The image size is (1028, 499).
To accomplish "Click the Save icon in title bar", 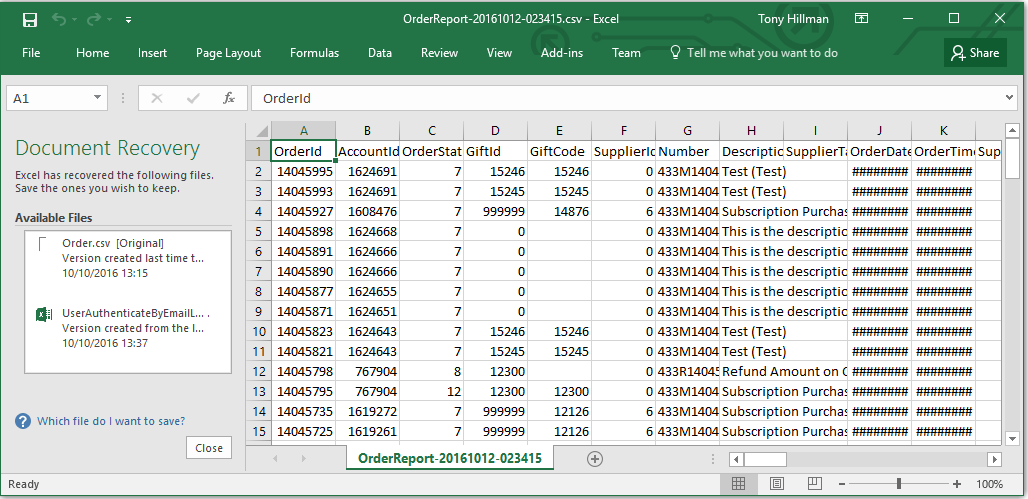I will pos(30,19).
